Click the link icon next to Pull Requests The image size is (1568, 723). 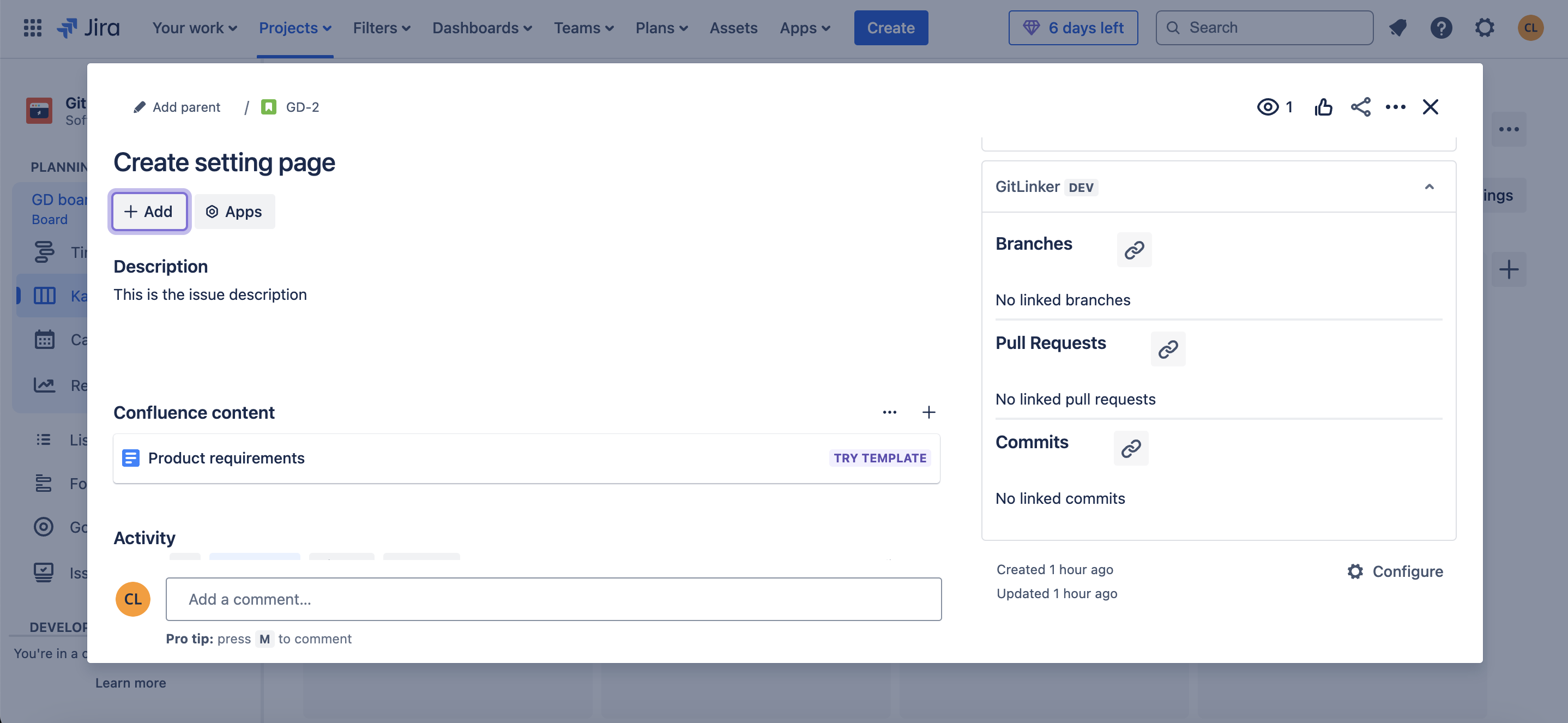point(1167,350)
